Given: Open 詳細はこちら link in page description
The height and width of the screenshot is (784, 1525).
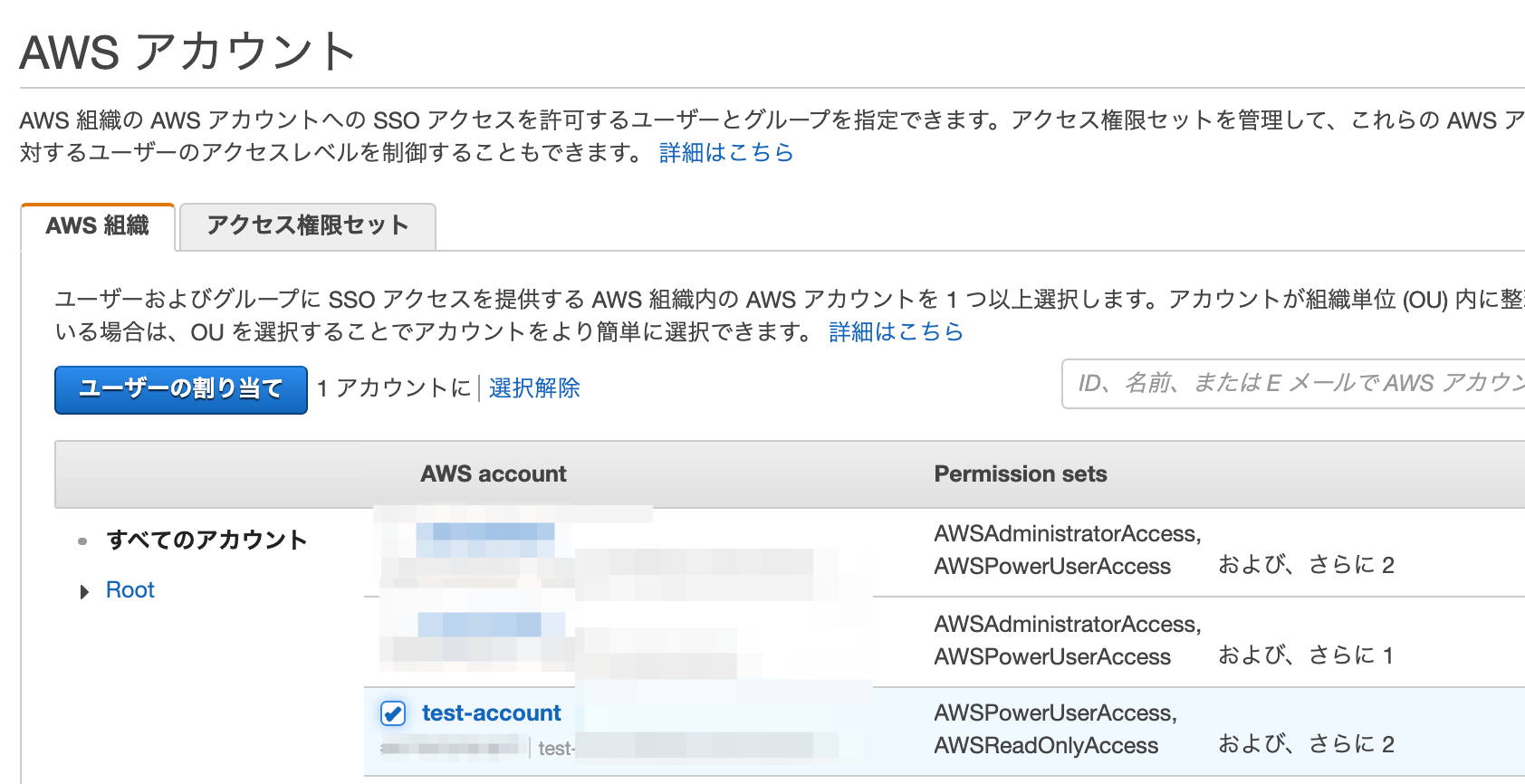Looking at the screenshot, I should tap(726, 152).
